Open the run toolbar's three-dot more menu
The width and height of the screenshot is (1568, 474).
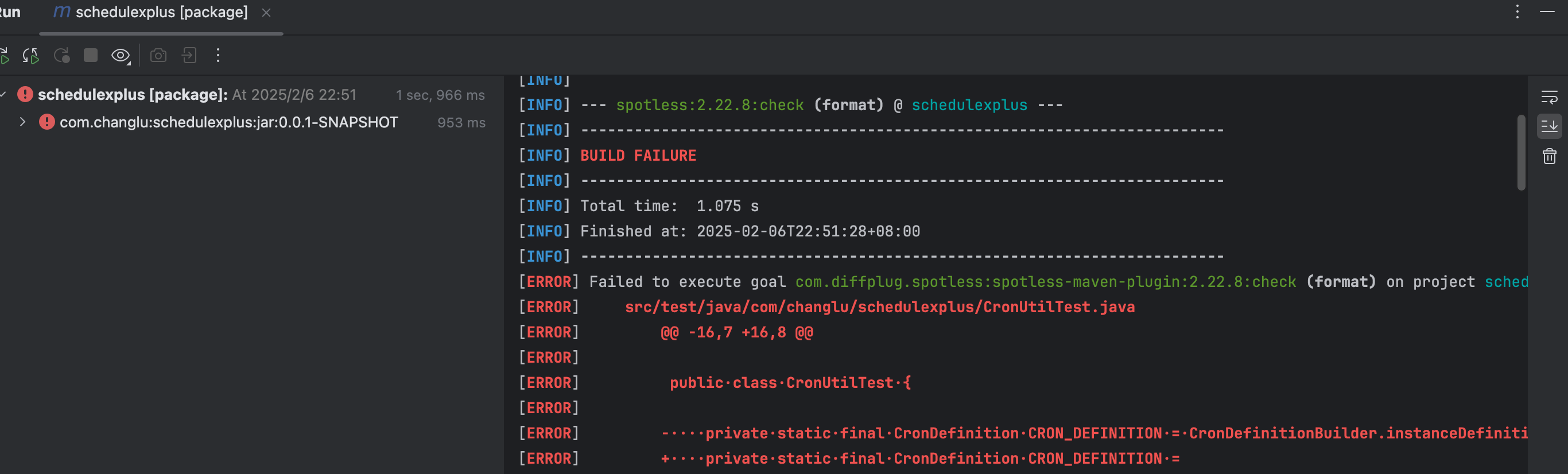[x=218, y=55]
